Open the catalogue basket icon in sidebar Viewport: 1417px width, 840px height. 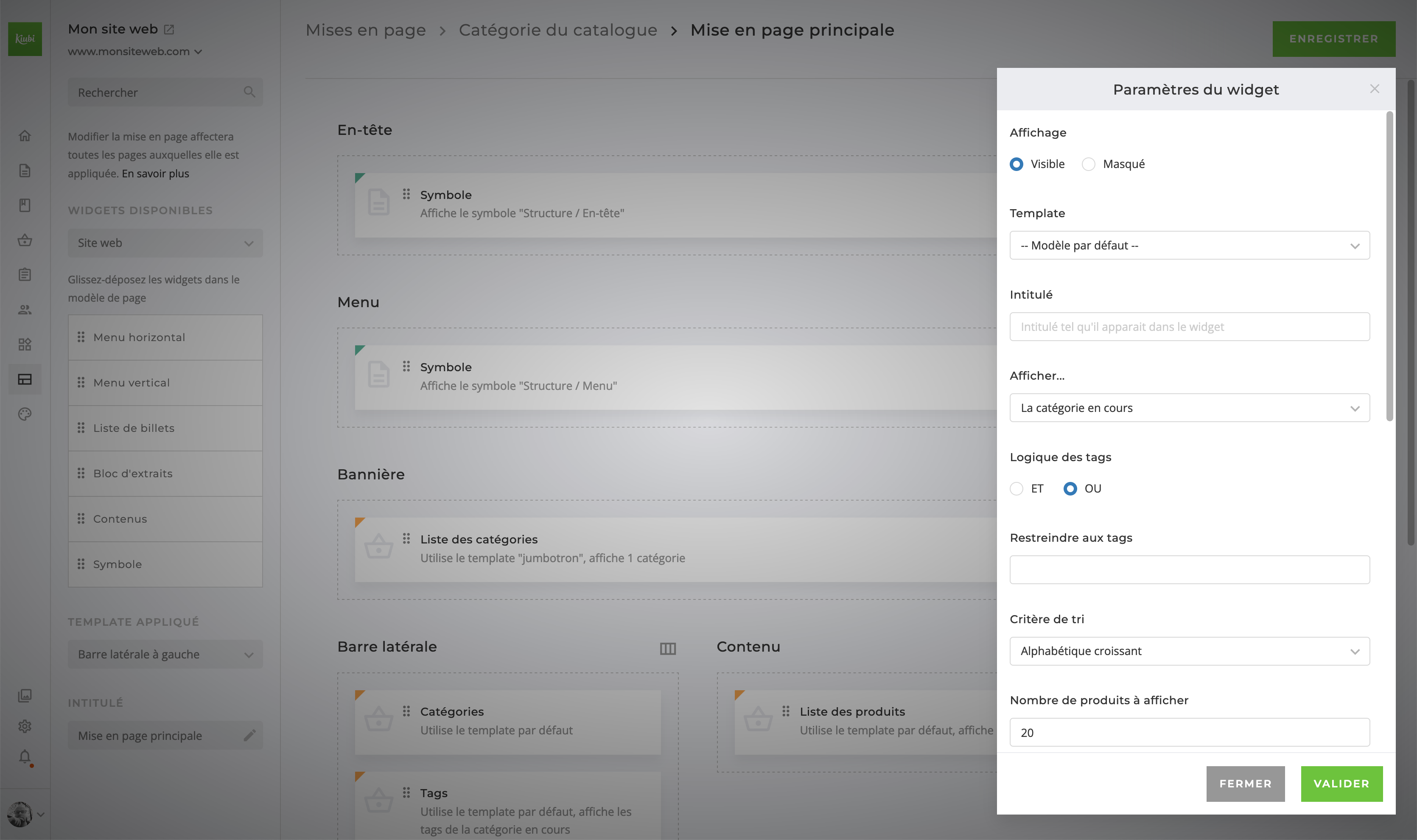pos(25,240)
